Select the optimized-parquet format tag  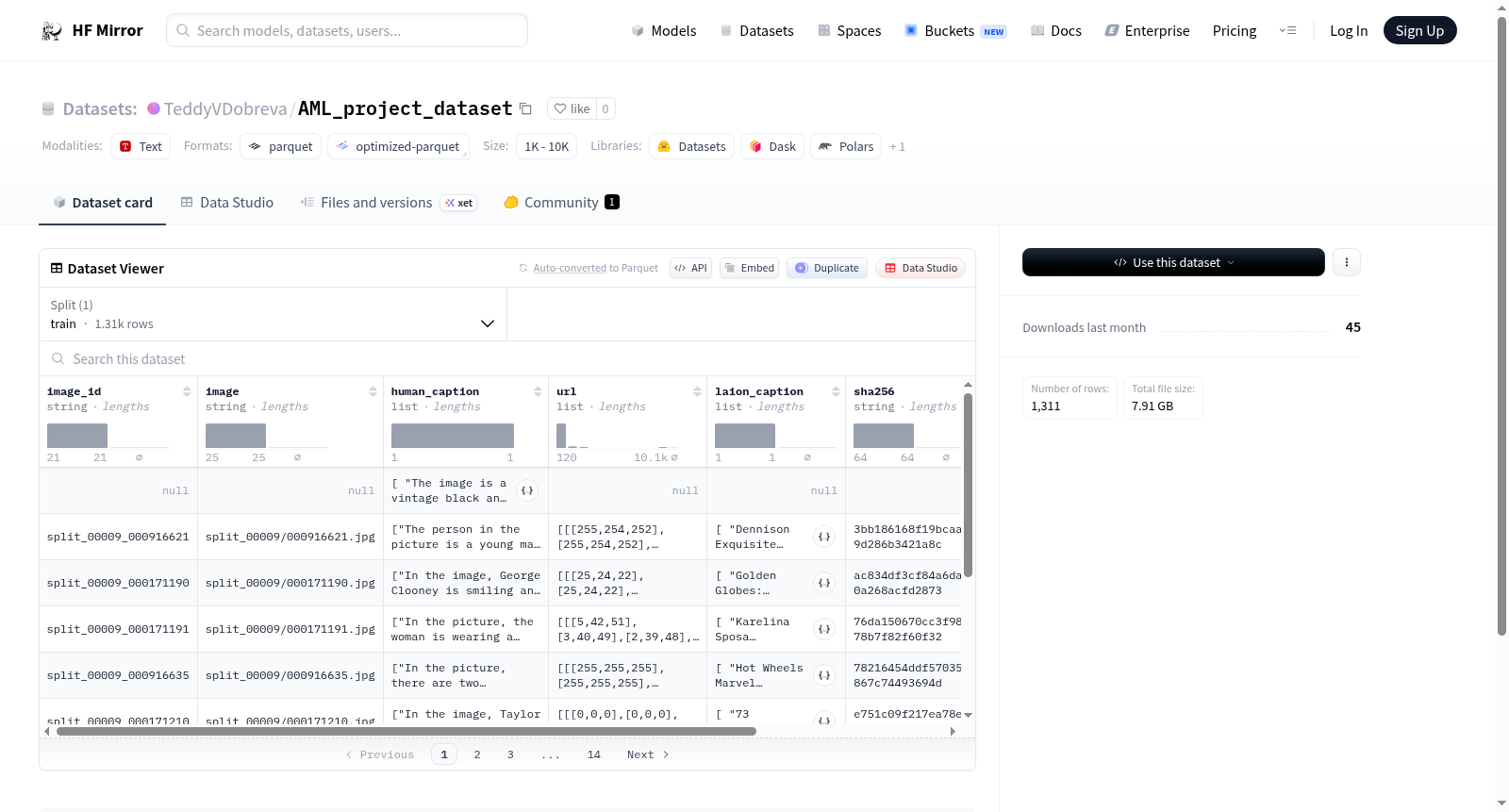398,146
